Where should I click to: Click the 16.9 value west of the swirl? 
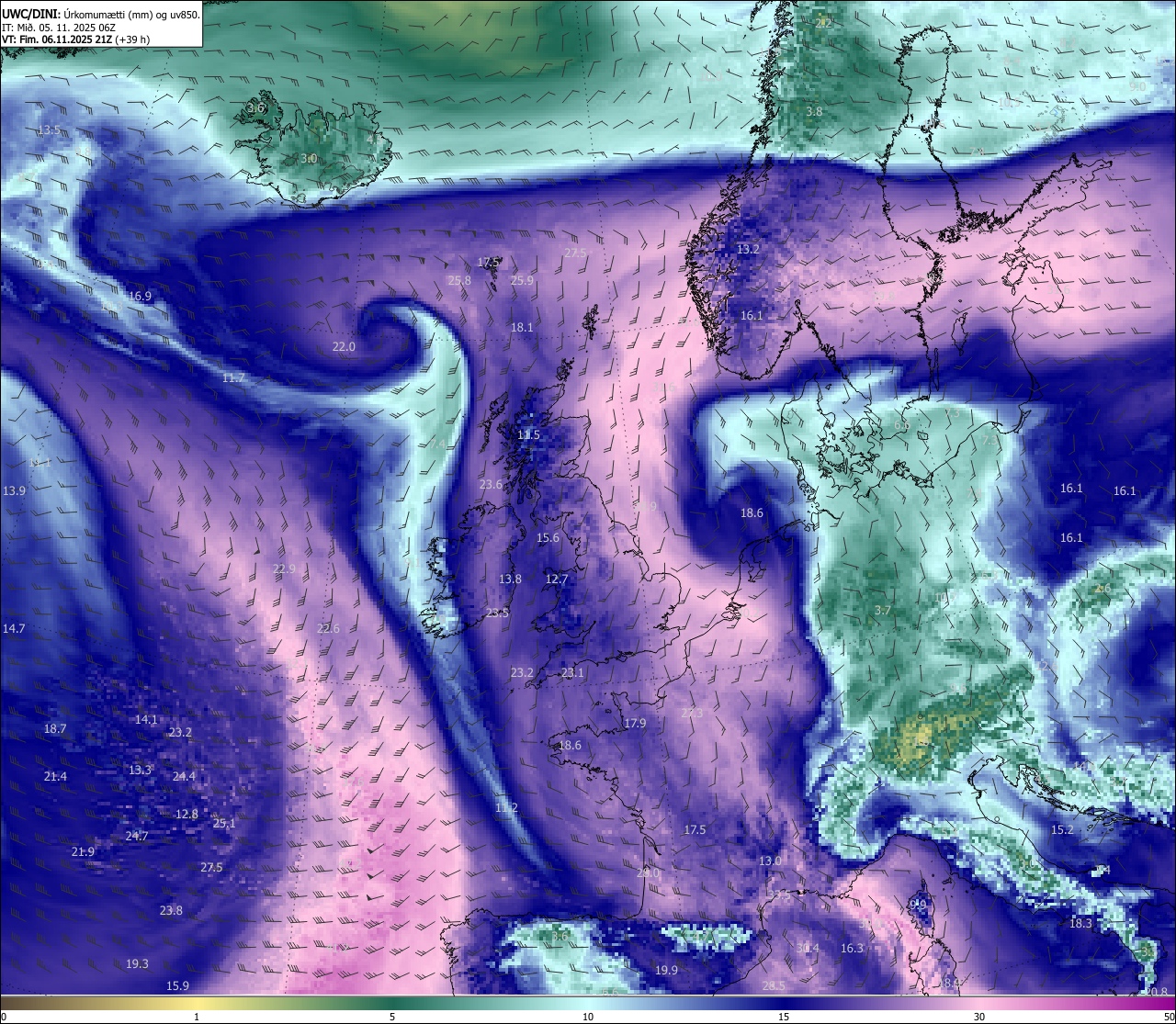point(140,297)
